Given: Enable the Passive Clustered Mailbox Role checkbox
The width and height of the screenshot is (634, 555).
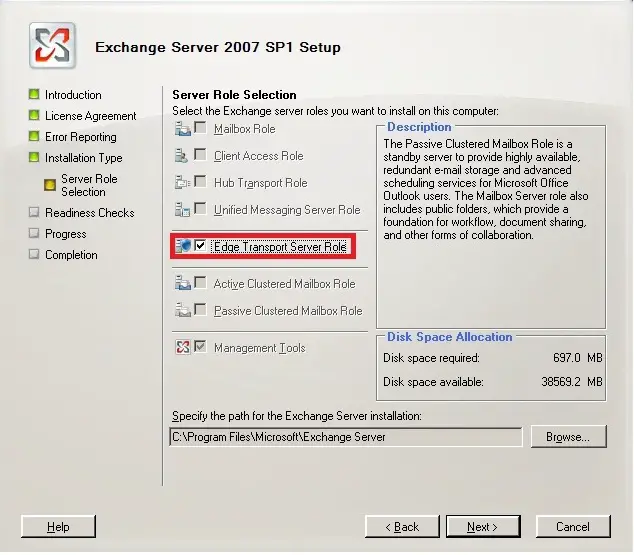Looking at the screenshot, I should [x=200, y=310].
